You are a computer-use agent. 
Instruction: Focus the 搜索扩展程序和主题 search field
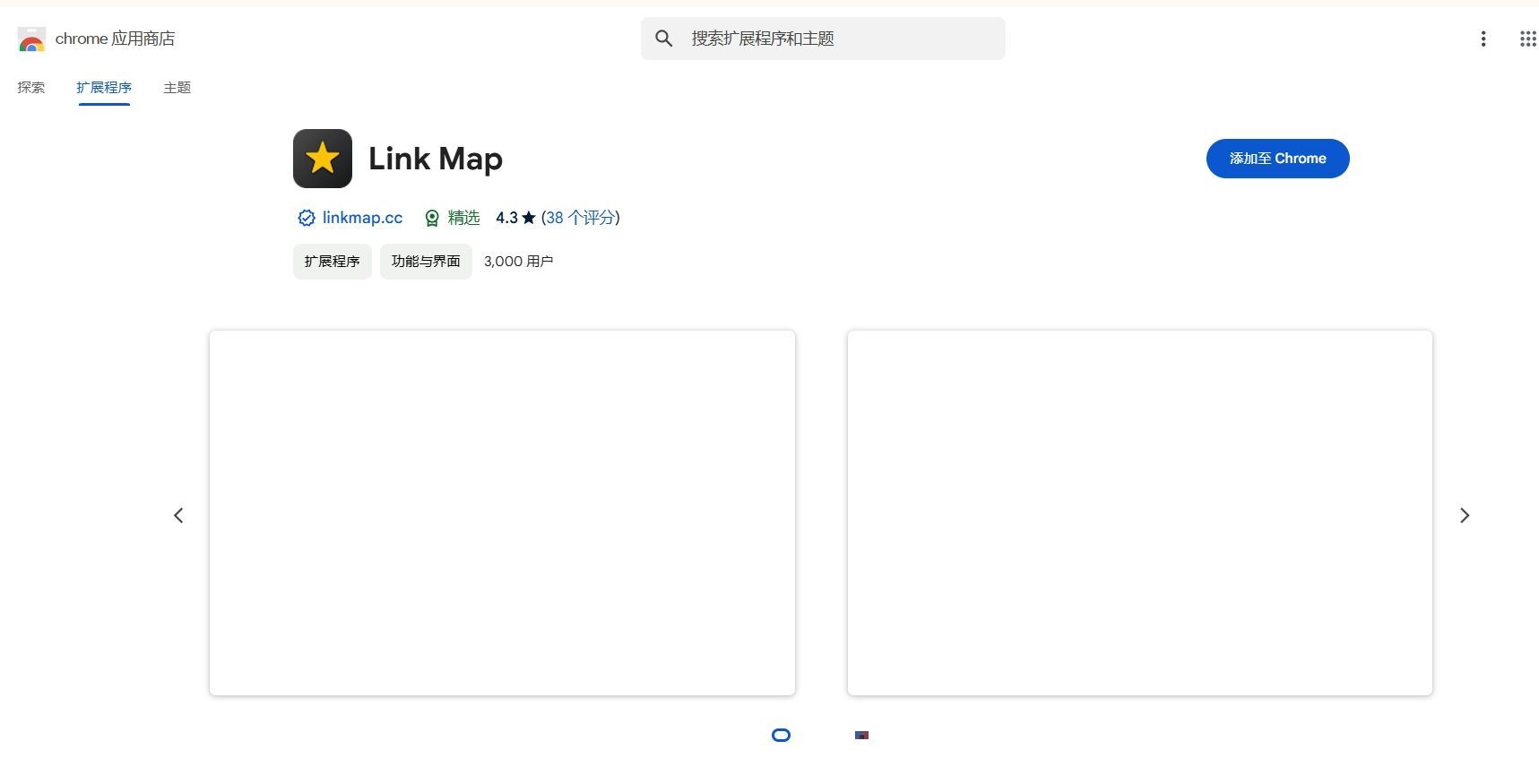(823, 39)
